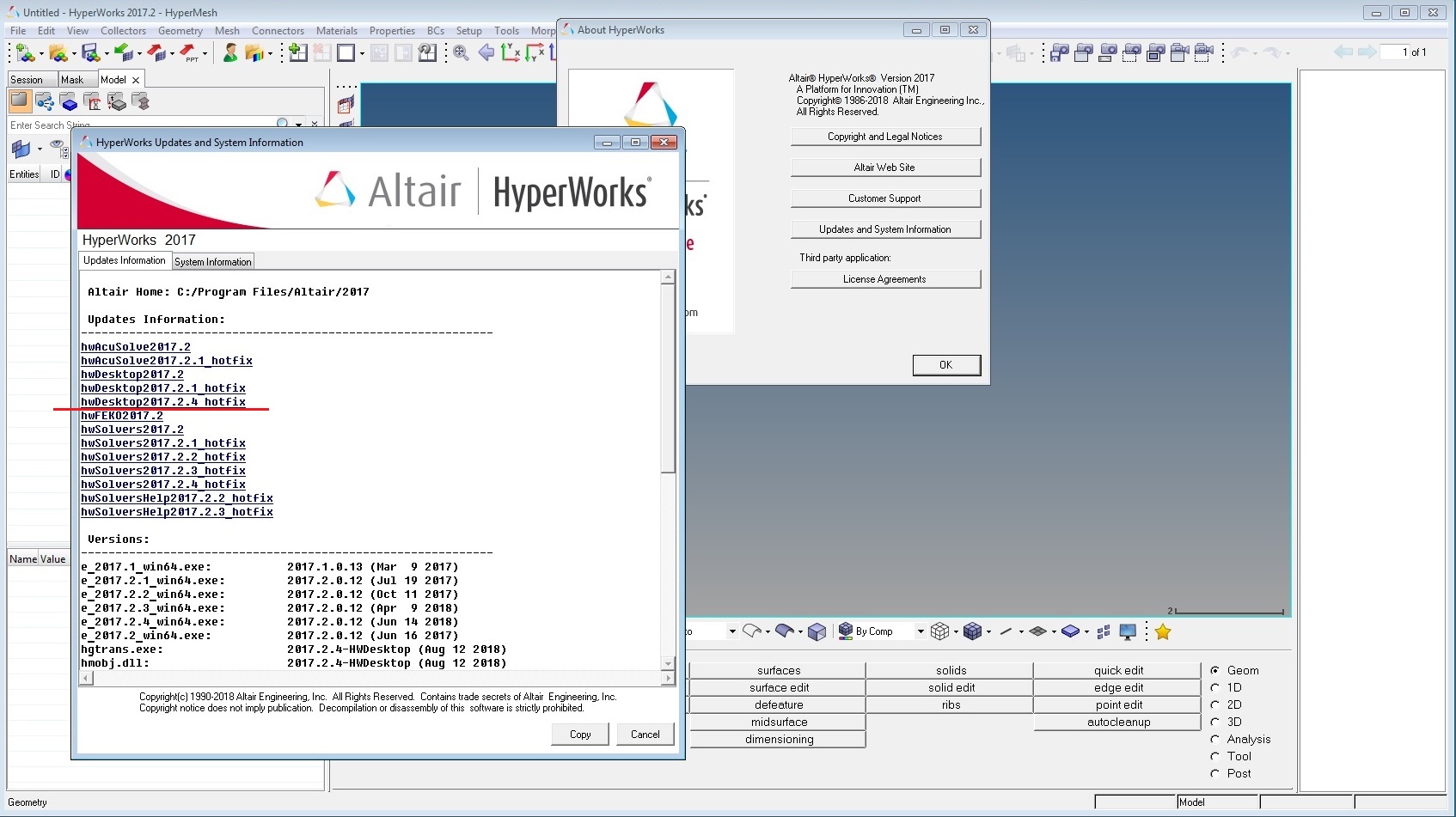
Task: Click OK in About HyperWorks window
Action: tap(946, 364)
